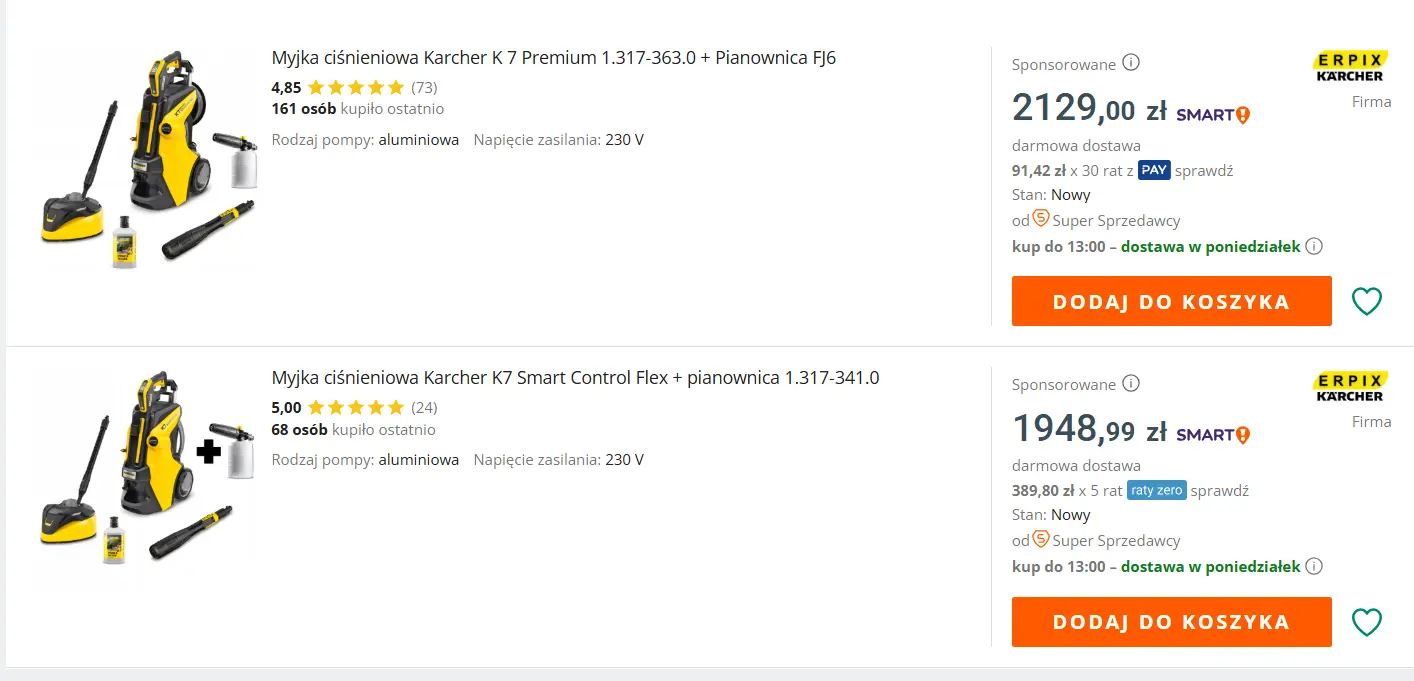This screenshot has height=681, width=1414.
Task: Open Karcher K 7 Premium product title
Action: point(553,58)
